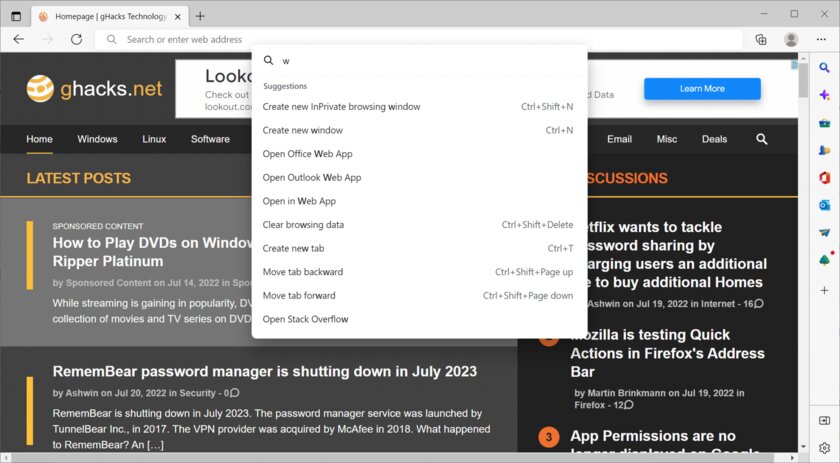Open the browser Settings and more menu

tap(823, 39)
